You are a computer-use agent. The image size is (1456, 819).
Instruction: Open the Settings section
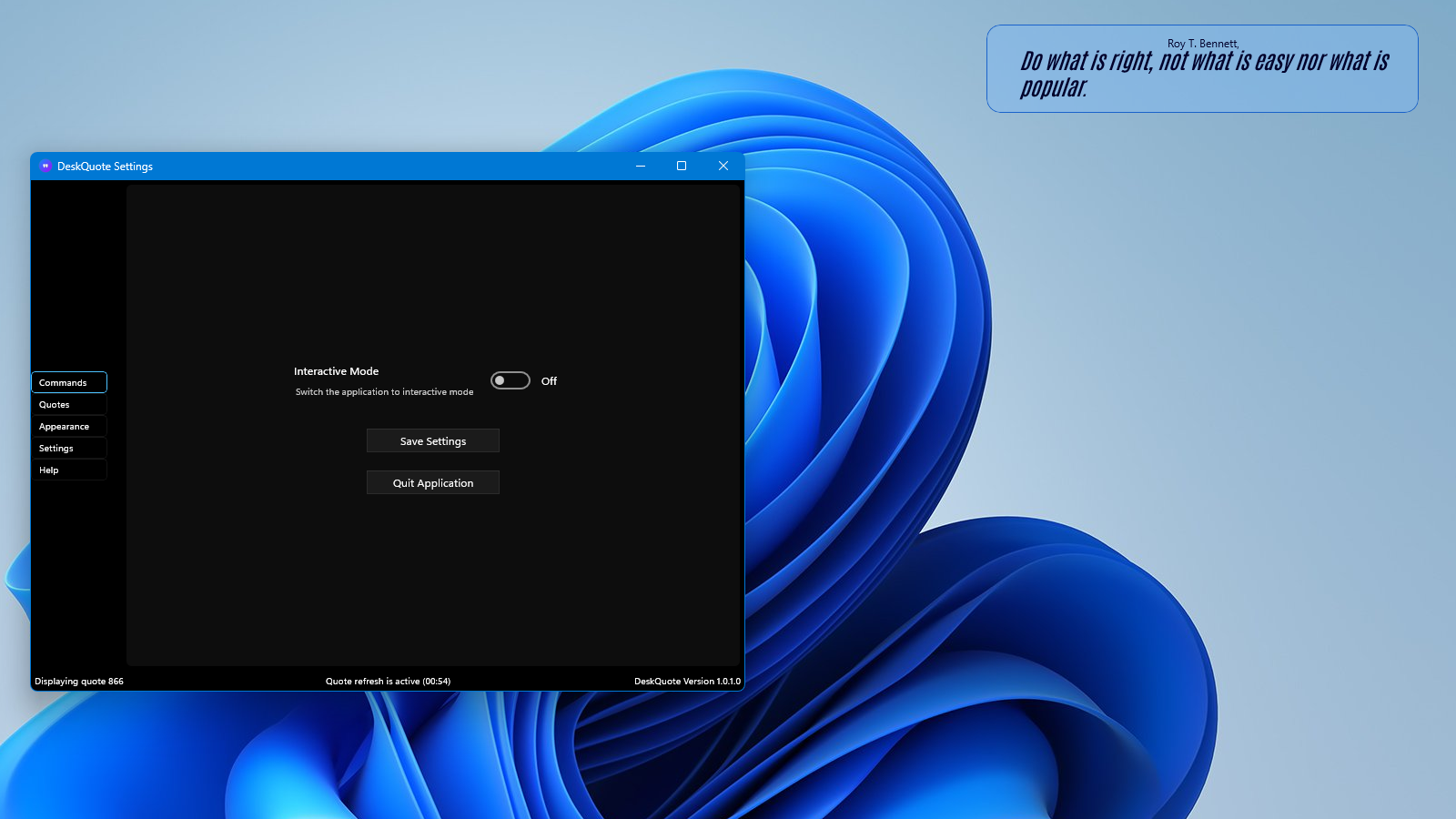tap(68, 448)
